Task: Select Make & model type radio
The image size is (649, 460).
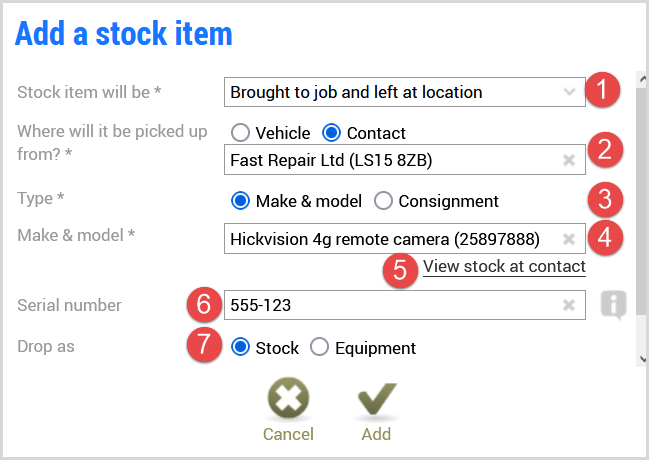Action: [x=240, y=201]
